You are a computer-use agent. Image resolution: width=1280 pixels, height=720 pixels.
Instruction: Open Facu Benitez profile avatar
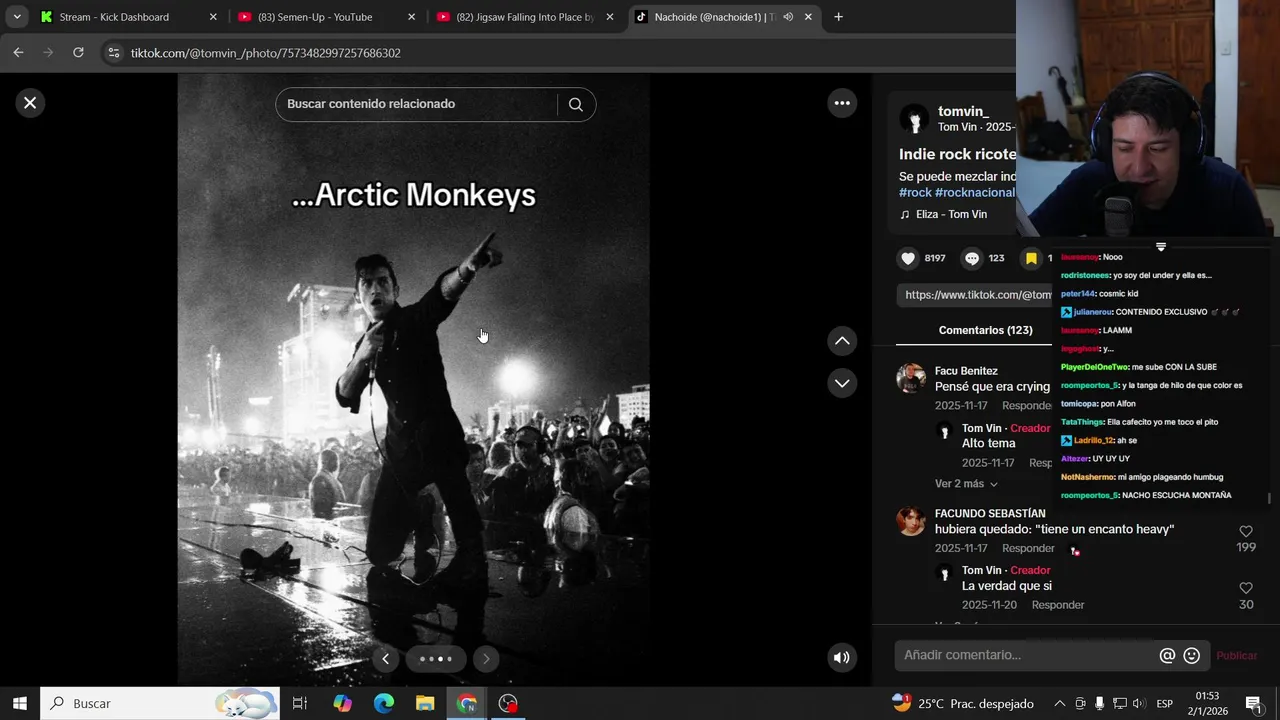pyautogui.click(x=911, y=378)
